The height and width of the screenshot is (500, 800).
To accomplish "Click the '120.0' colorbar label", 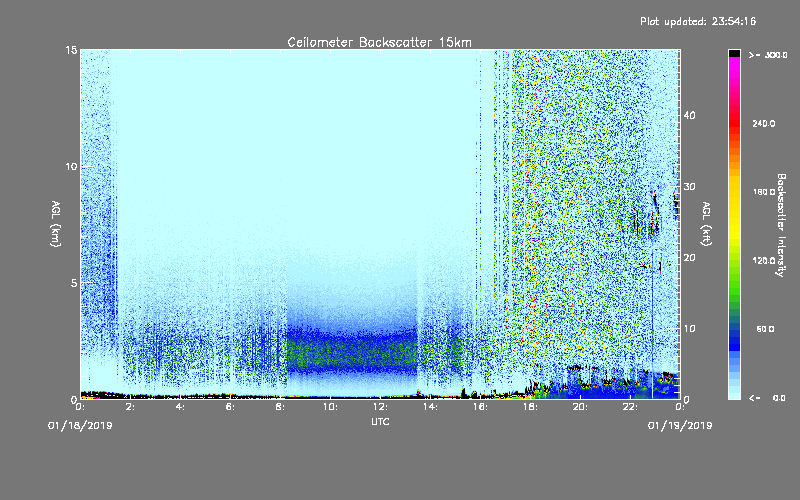I will point(764,261).
